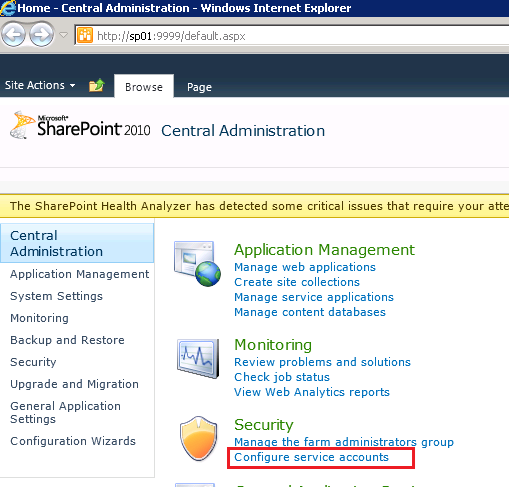Select Central Administration in the sidebar
Viewport: 509px width, 487px height.
pyautogui.click(x=77, y=243)
